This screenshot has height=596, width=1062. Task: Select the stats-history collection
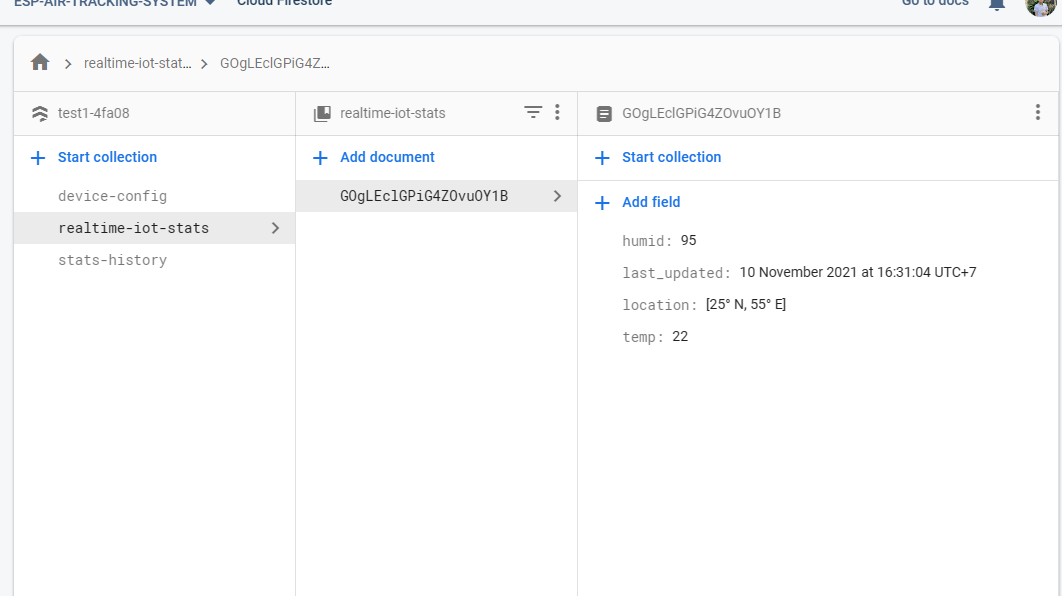coord(112,260)
